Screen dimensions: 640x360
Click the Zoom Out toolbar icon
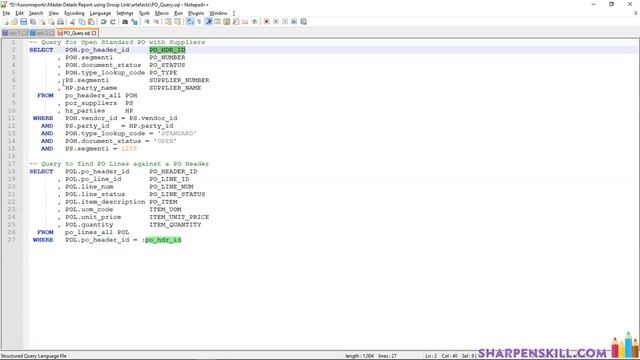pyautogui.click(x=156, y=22)
